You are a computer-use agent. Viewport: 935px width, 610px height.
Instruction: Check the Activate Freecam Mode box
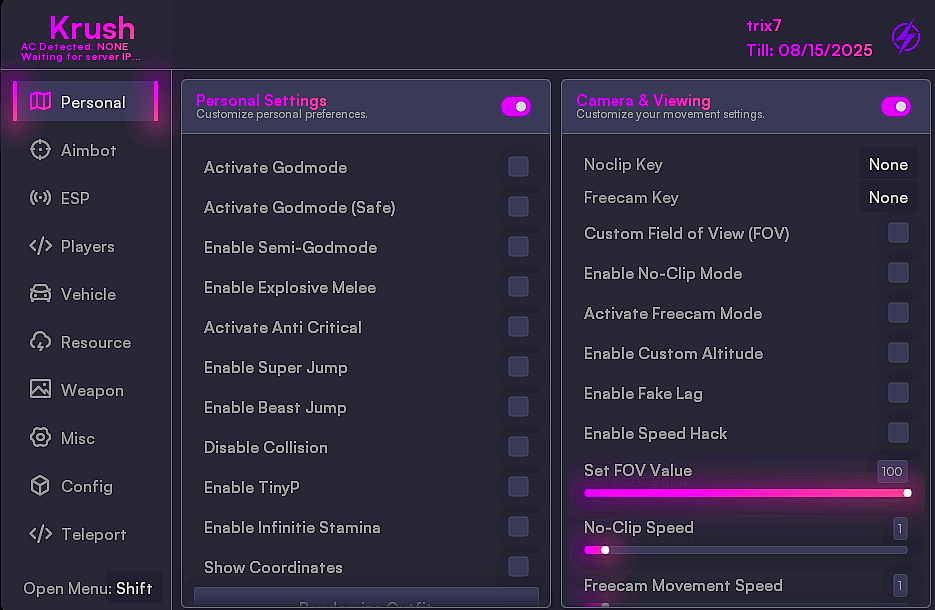(898, 312)
